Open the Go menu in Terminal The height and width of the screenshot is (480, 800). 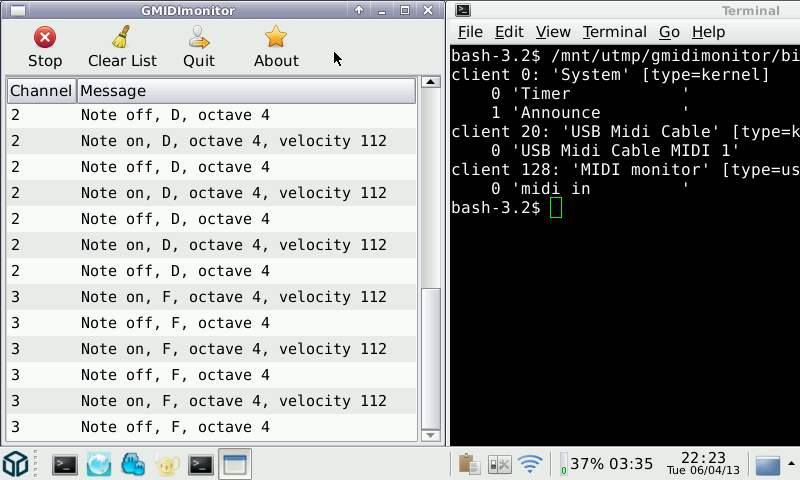669,32
